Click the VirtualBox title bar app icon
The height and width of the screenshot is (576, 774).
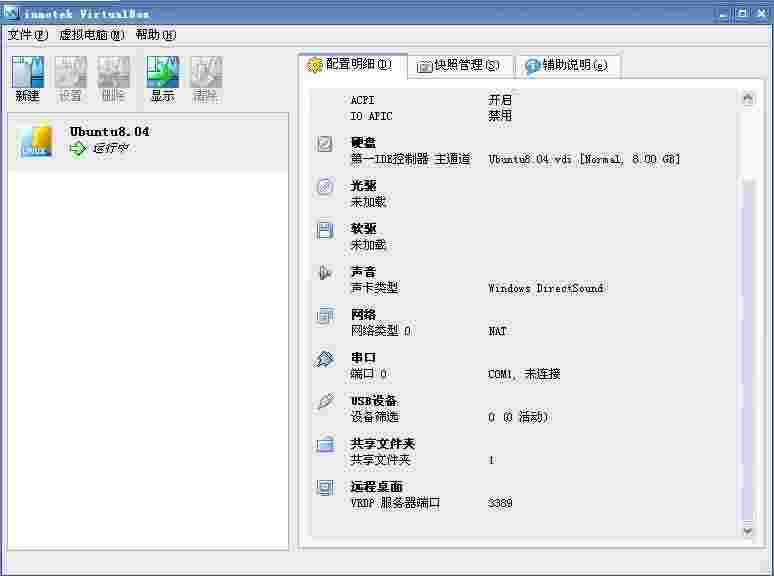point(11,12)
